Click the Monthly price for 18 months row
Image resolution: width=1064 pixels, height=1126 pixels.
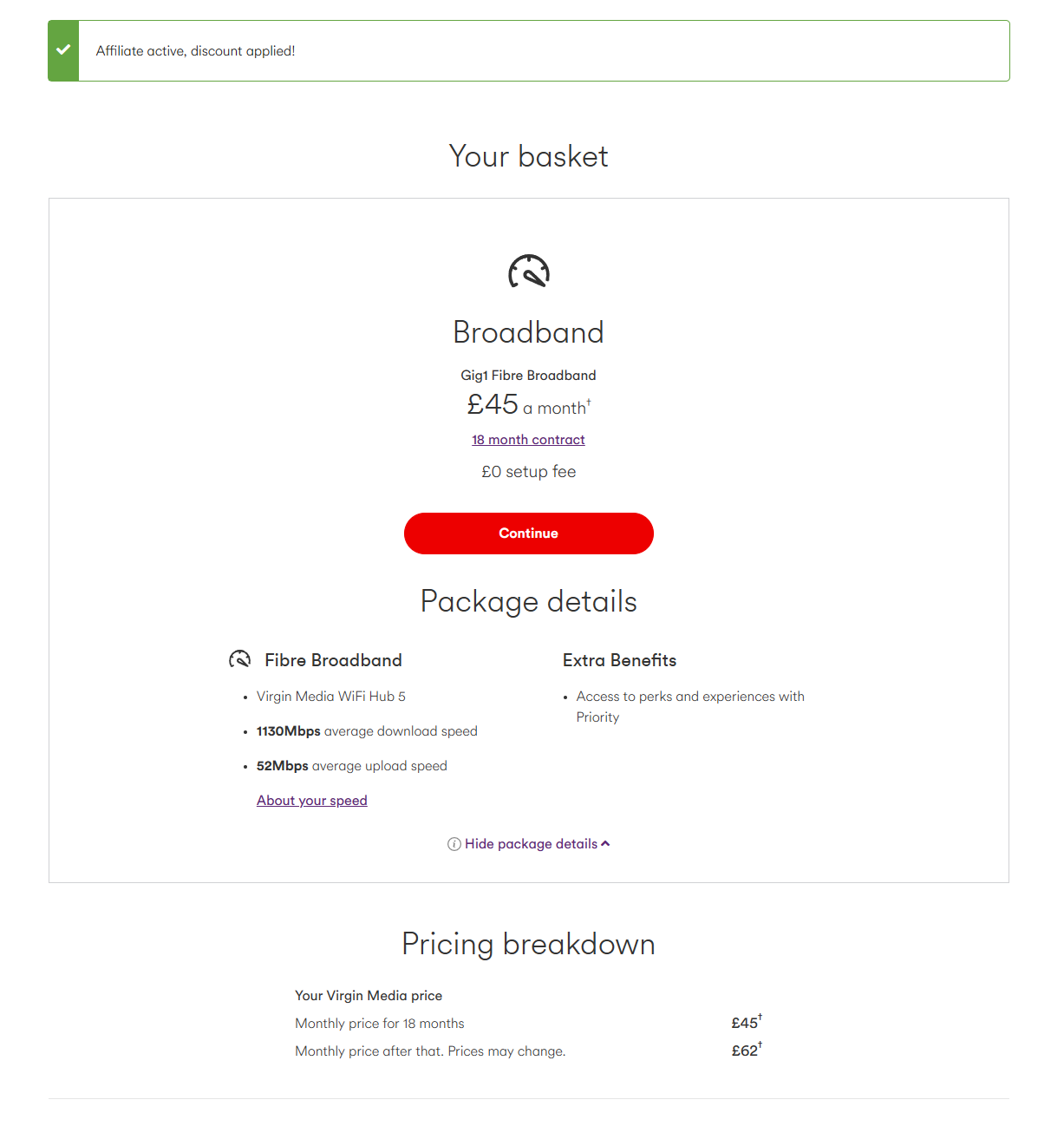pos(380,1024)
